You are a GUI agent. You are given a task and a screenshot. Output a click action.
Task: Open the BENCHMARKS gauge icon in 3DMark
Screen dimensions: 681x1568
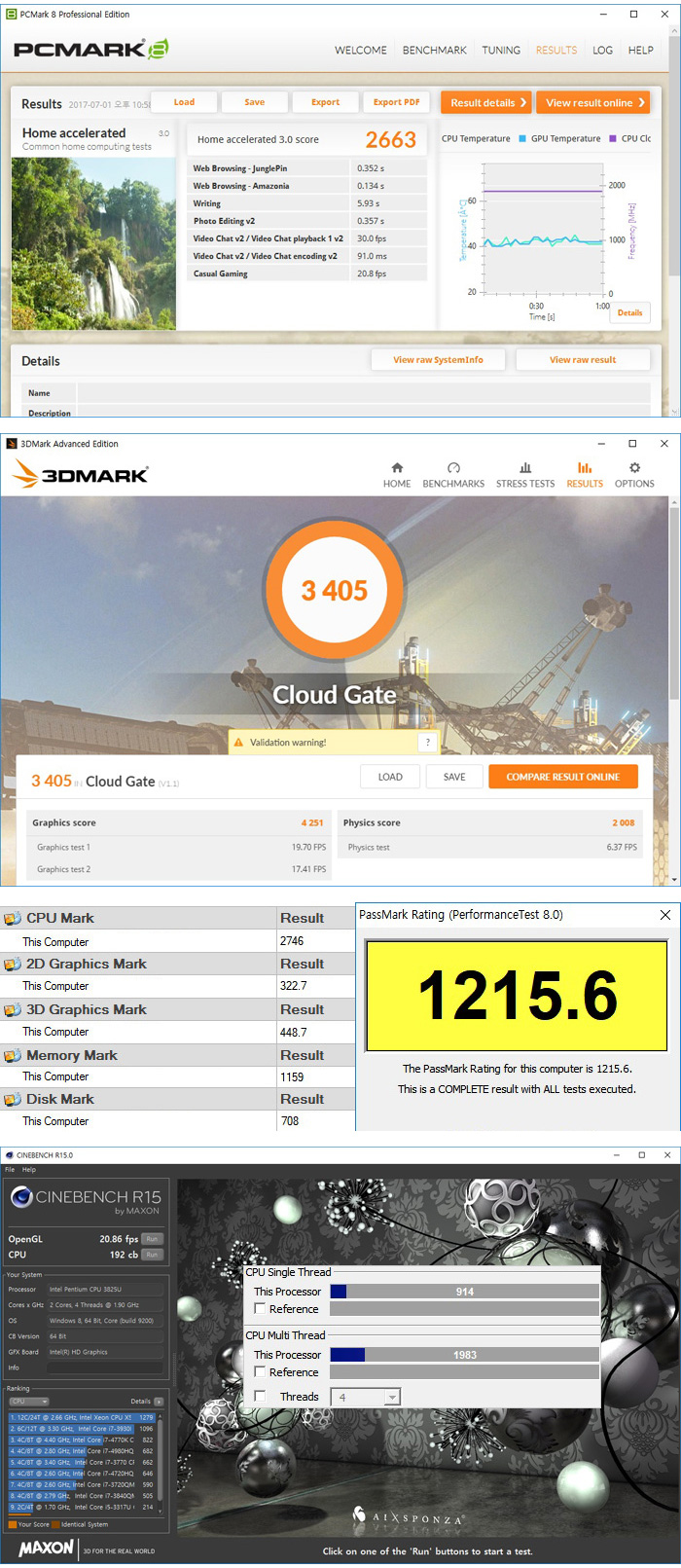453,468
